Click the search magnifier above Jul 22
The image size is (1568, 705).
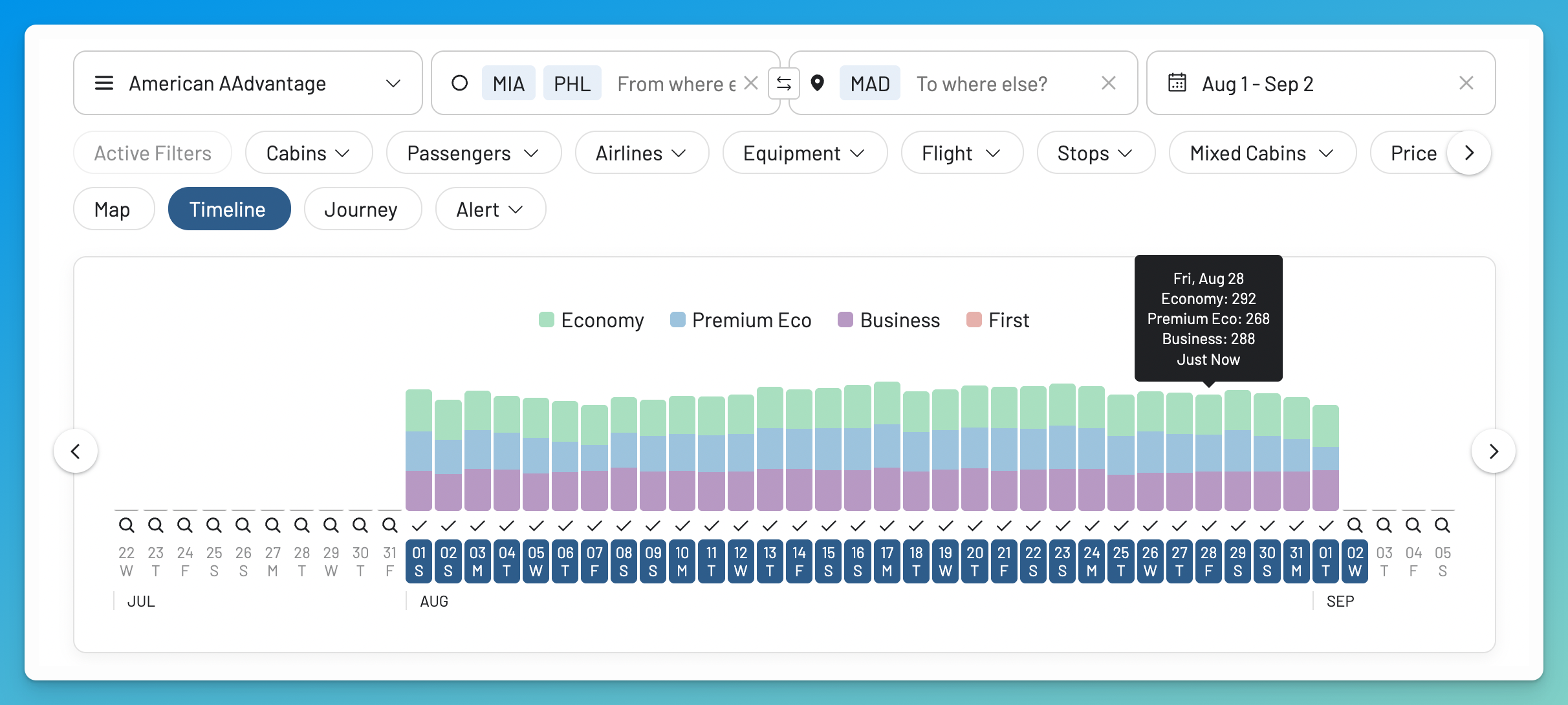(x=127, y=525)
